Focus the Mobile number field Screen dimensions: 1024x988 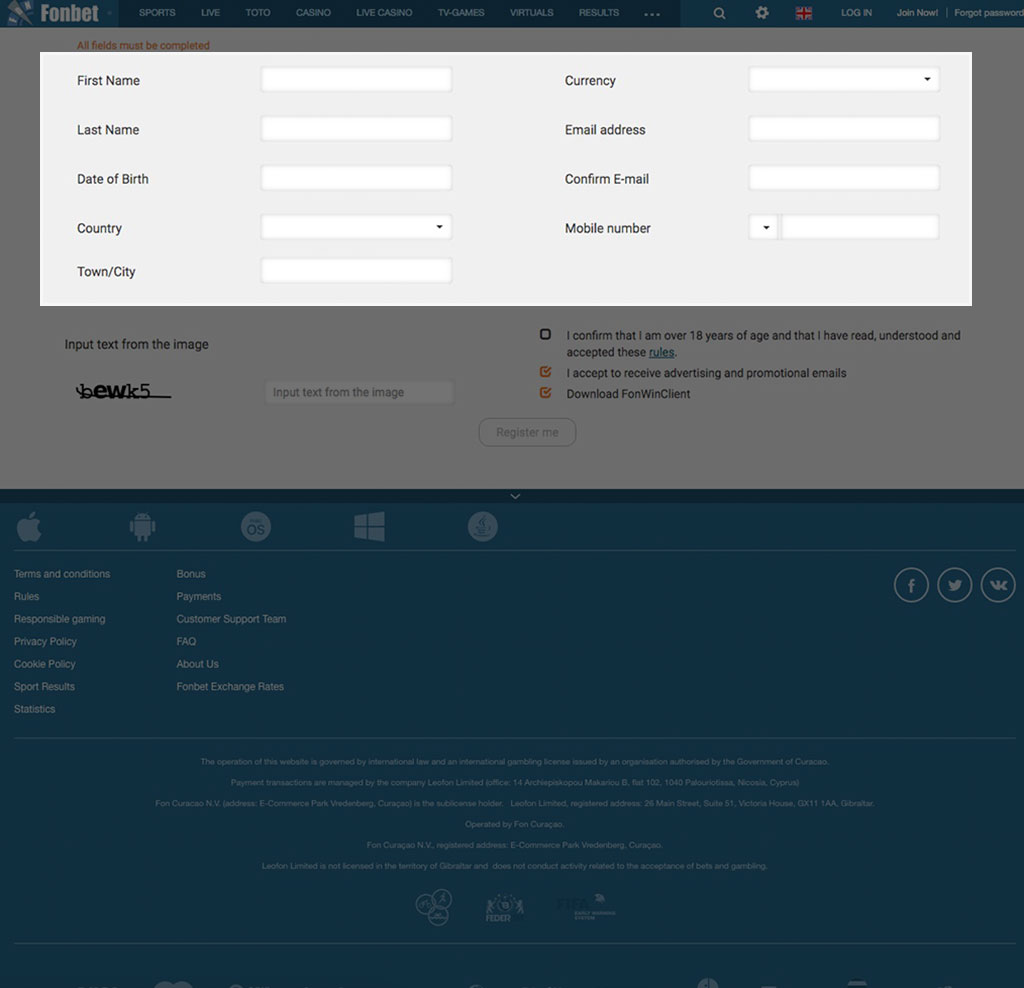pyautogui.click(x=860, y=227)
